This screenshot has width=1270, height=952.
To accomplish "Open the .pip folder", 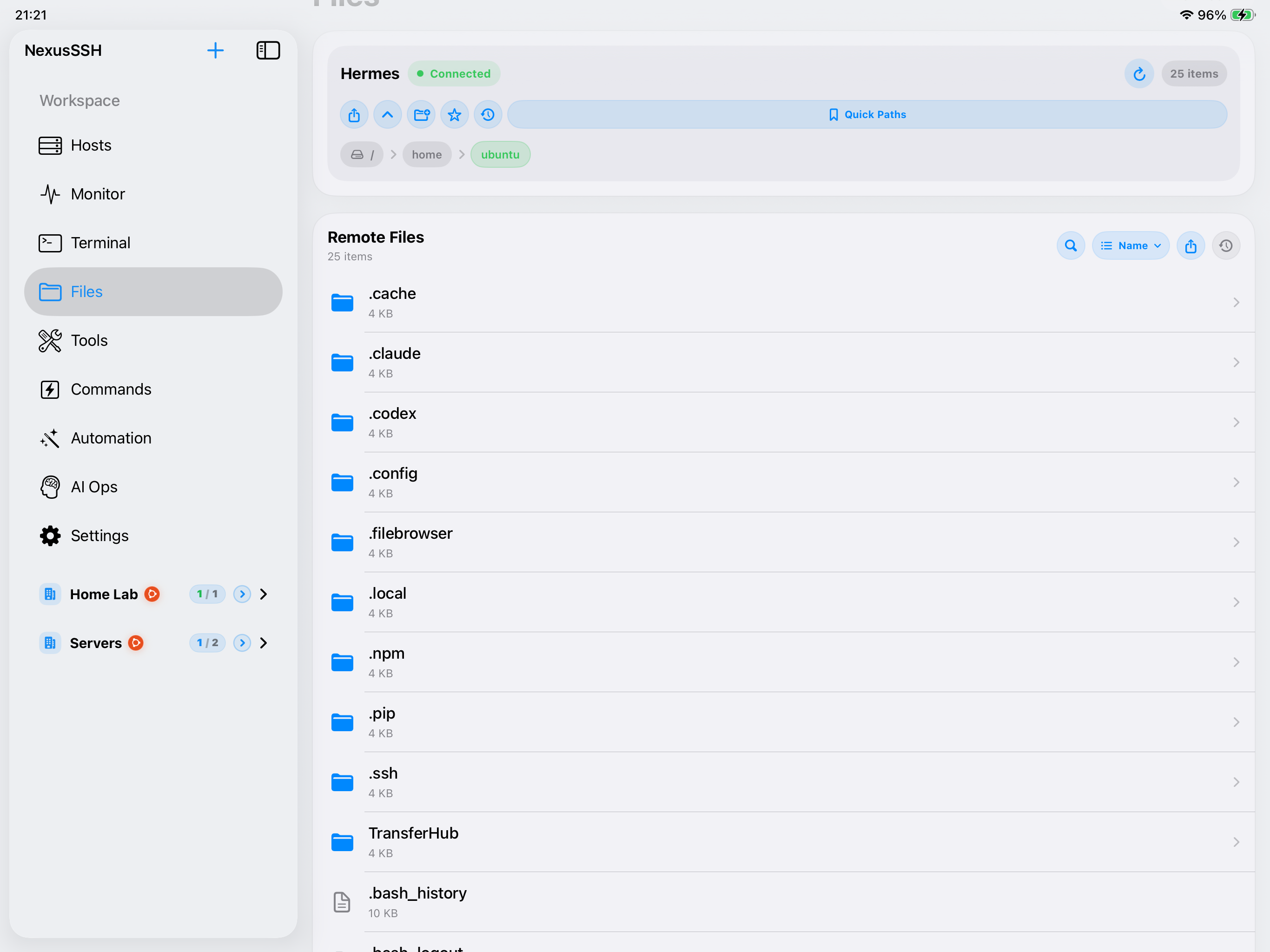I will 784,722.
